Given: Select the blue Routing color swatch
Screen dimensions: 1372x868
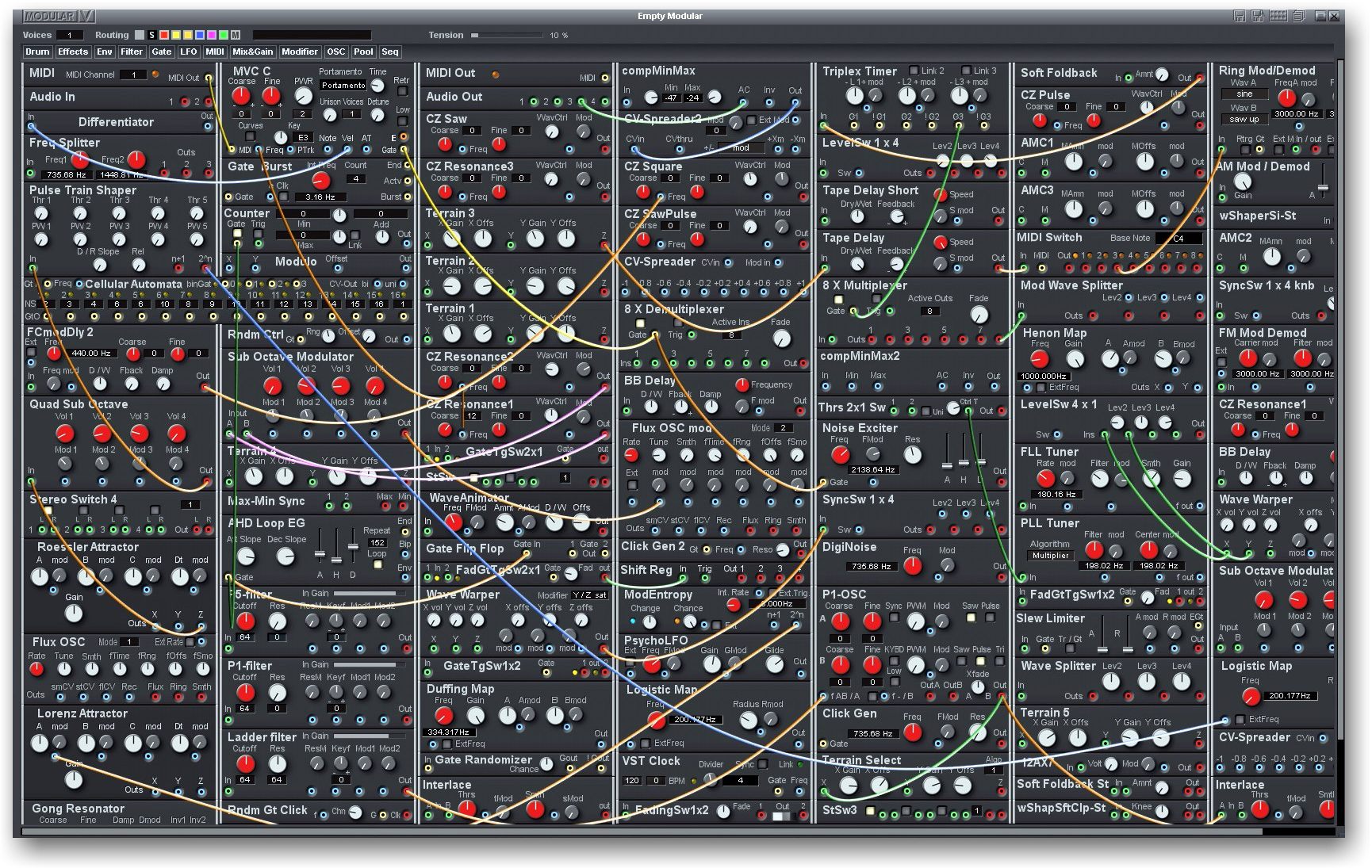Looking at the screenshot, I should (200, 35).
